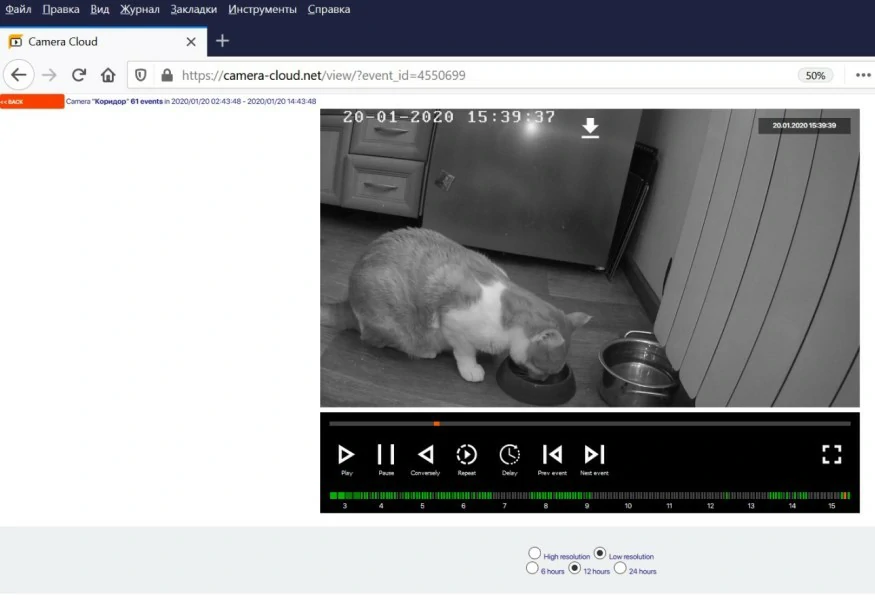Switch to 6 hours timeline view
Screen dimensions: 875x600
pyautogui.click(x=533, y=568)
